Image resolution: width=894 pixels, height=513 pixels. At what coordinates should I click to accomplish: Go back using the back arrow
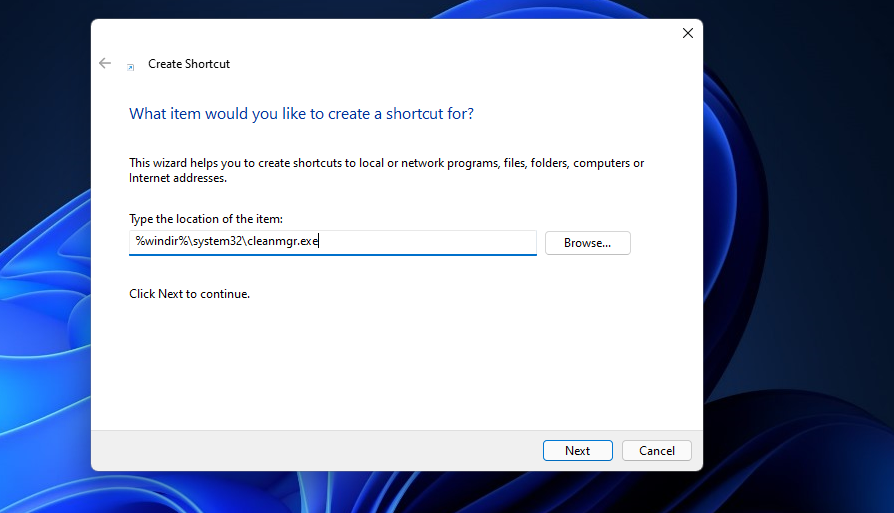105,63
